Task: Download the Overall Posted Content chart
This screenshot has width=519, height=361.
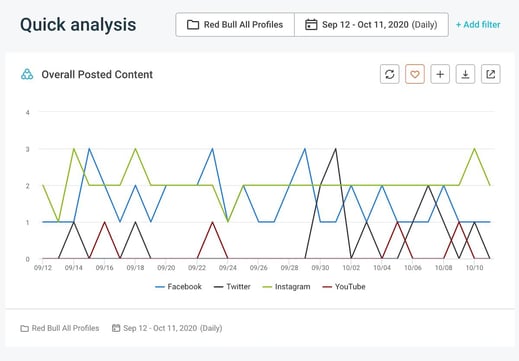Action: pos(465,74)
